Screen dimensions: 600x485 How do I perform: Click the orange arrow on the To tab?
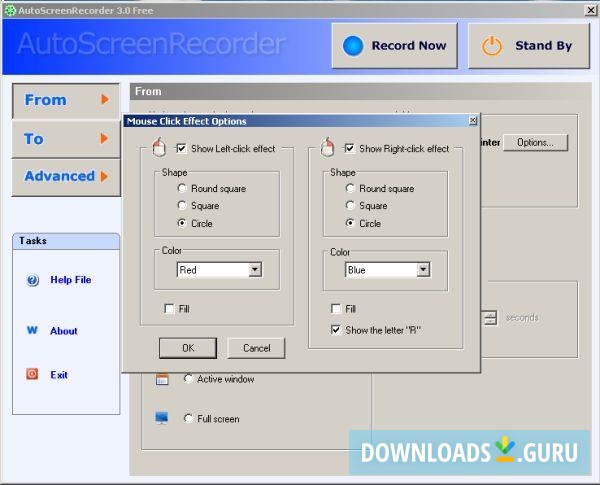coord(104,139)
